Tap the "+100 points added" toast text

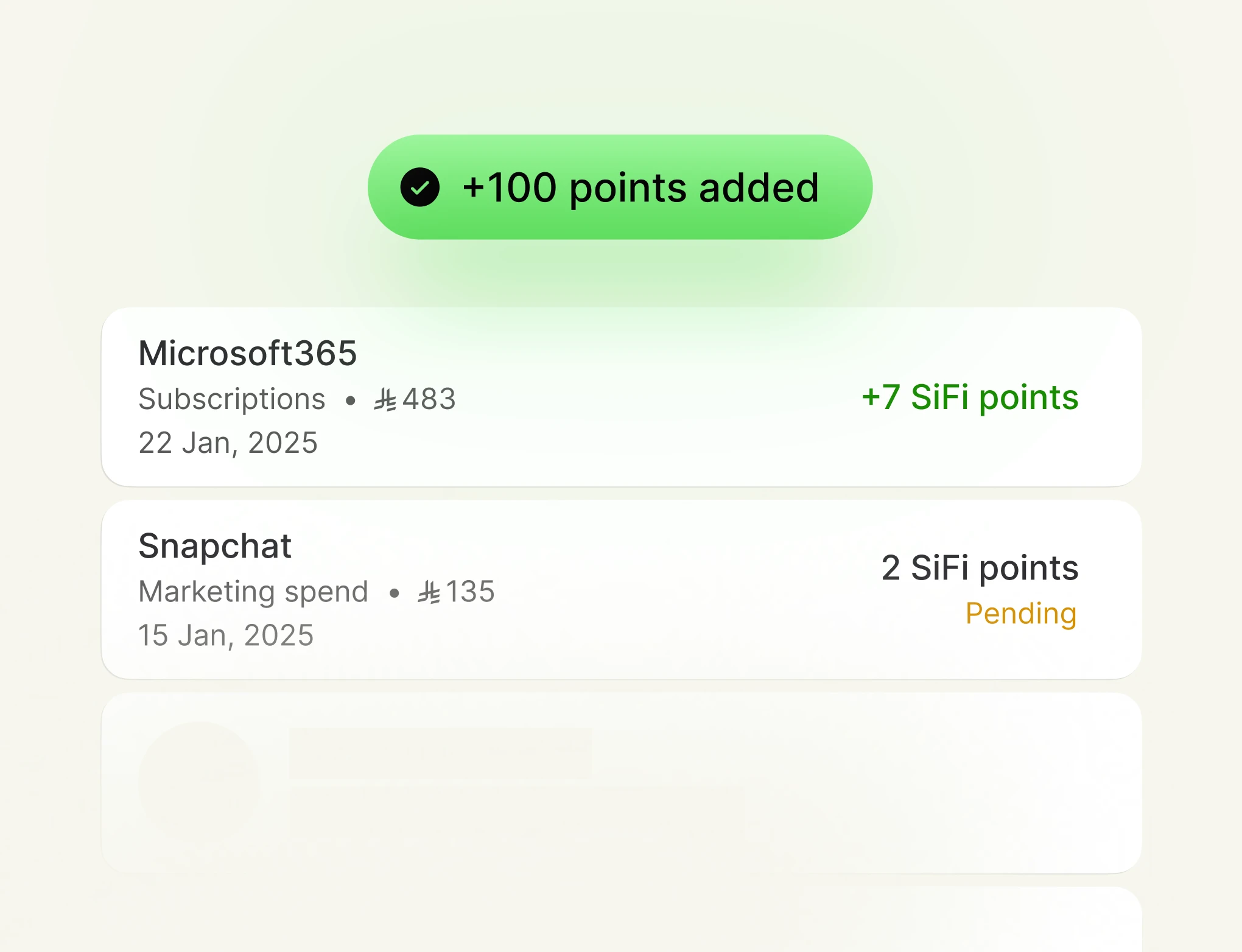(640, 187)
